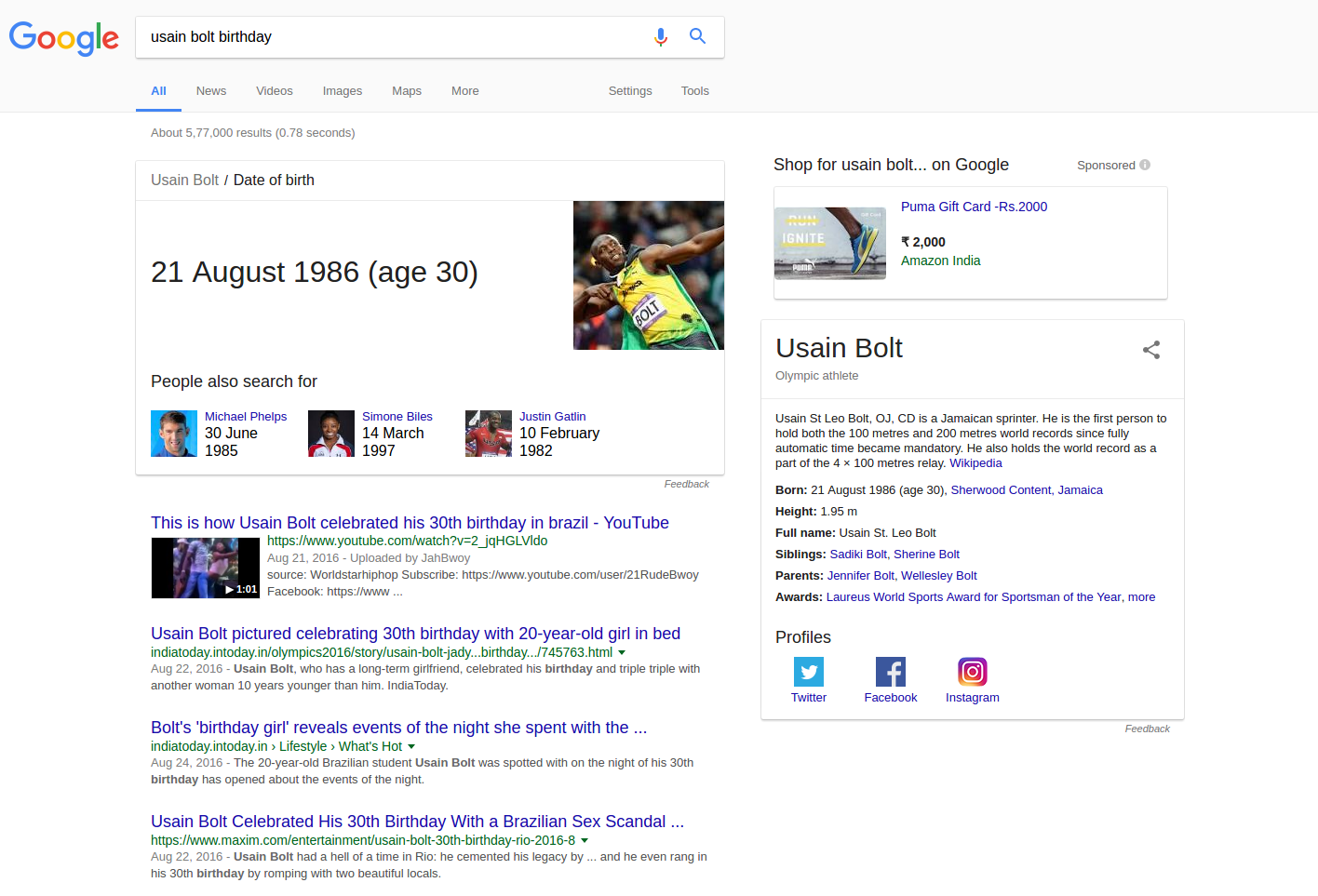This screenshot has height=896, width=1318.
Task: Click the '21 August 1986 (age 30)' answer text
Action: (315, 272)
